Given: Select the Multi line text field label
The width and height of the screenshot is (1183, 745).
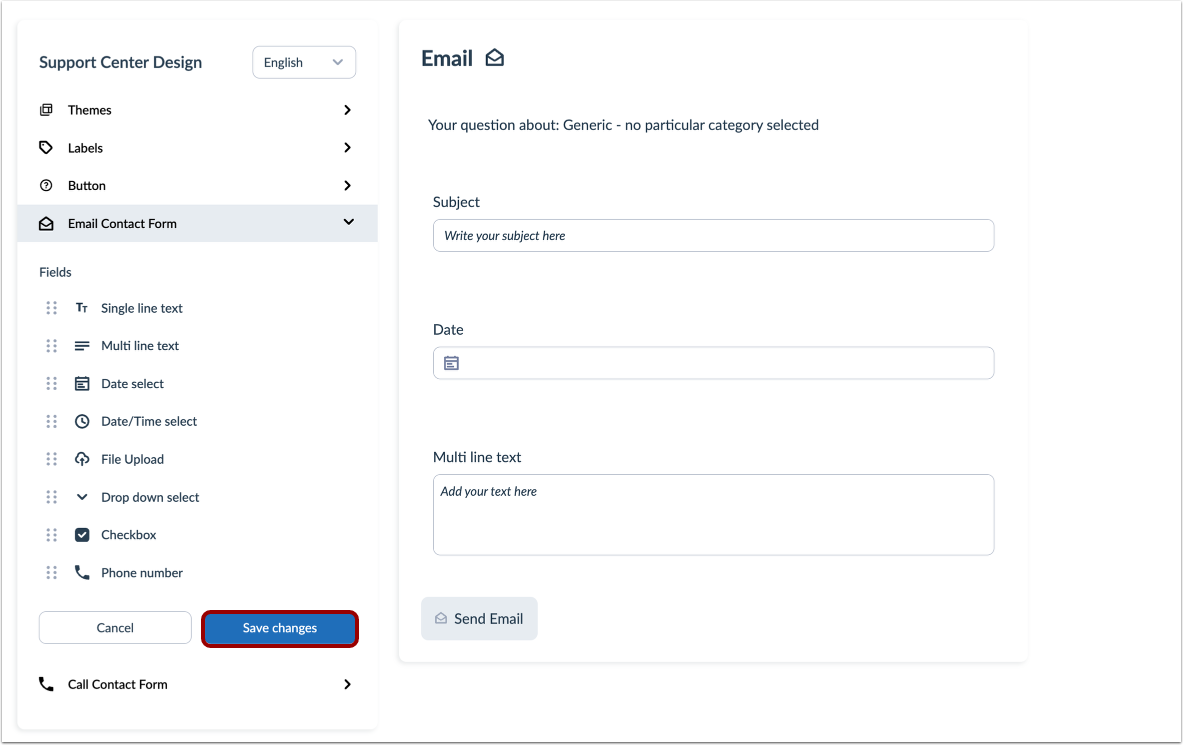Looking at the screenshot, I should [140, 346].
